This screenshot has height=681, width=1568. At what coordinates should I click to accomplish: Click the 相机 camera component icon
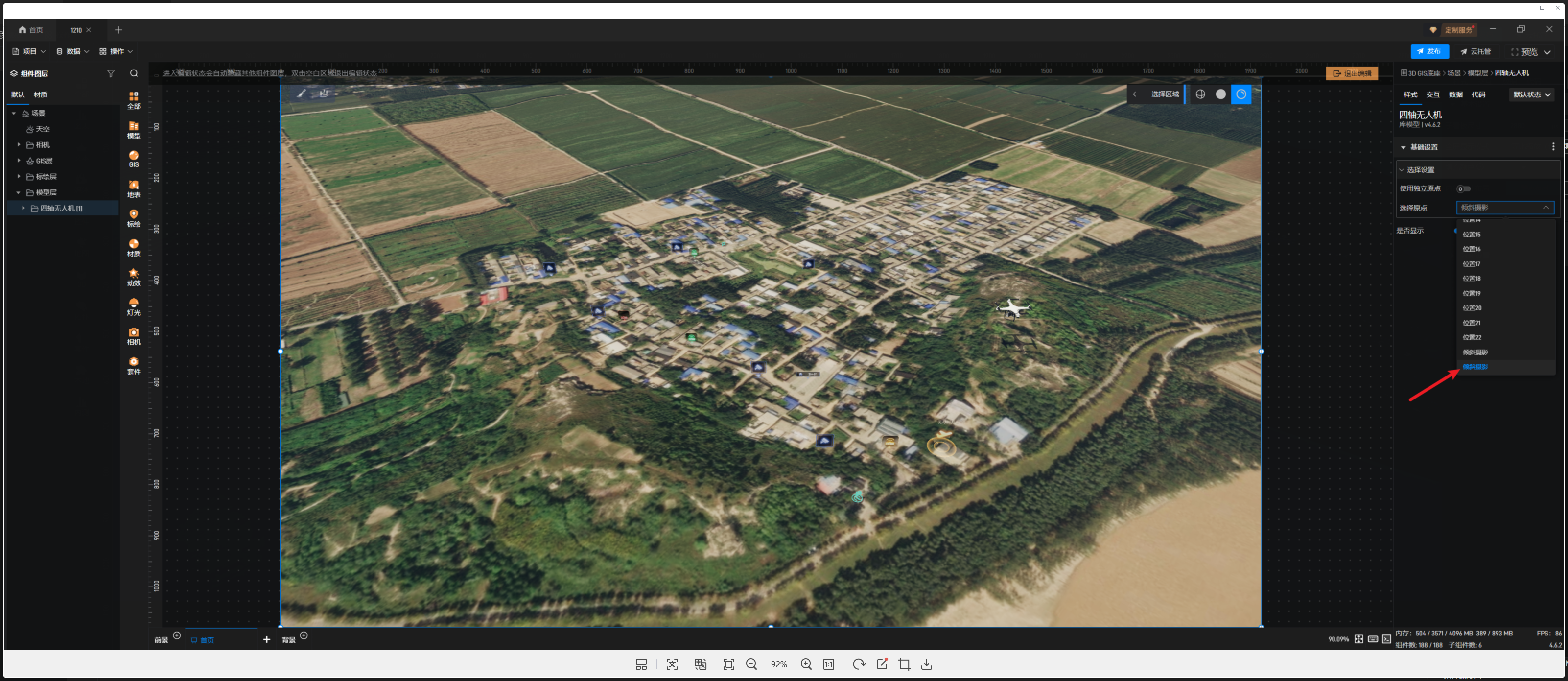(133, 336)
